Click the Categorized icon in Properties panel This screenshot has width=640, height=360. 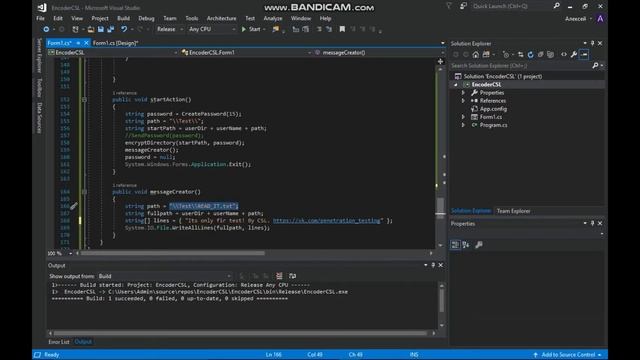click(x=455, y=244)
